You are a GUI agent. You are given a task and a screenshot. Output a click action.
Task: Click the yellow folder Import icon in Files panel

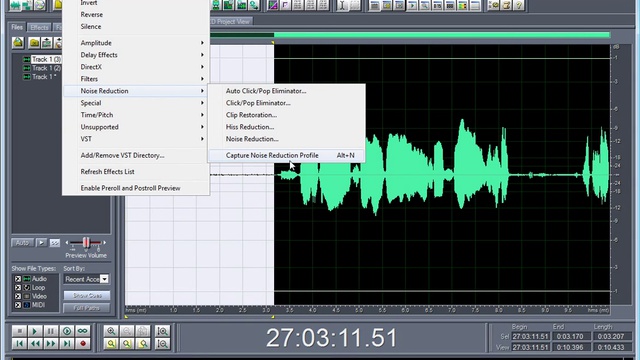[34, 42]
